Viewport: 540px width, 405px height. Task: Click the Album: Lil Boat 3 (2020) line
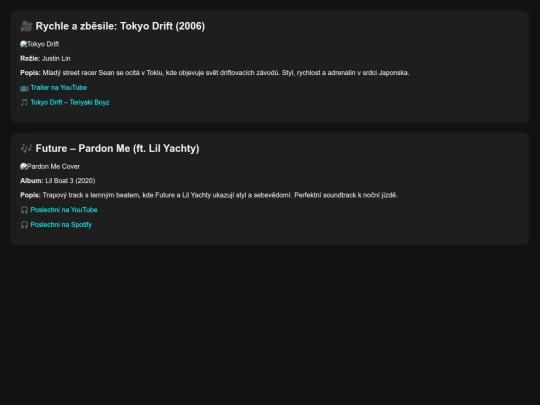pyautogui.click(x=58, y=181)
